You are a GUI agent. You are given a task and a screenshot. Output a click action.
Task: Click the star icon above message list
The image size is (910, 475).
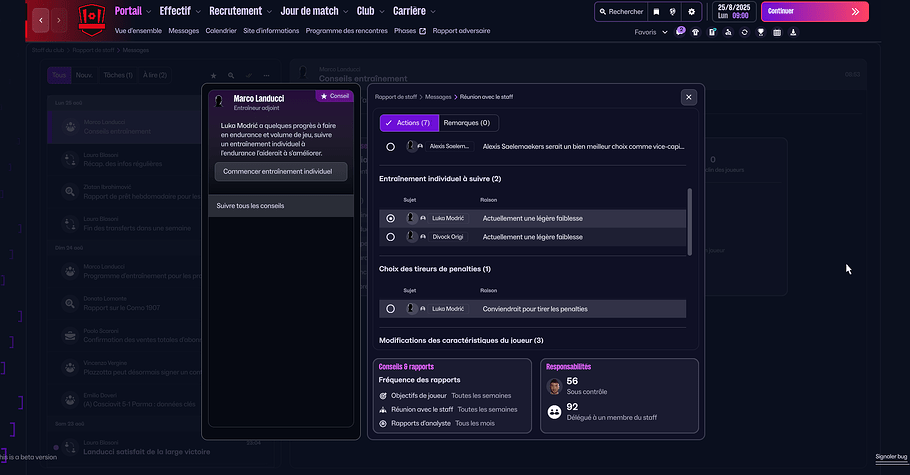pos(213,76)
